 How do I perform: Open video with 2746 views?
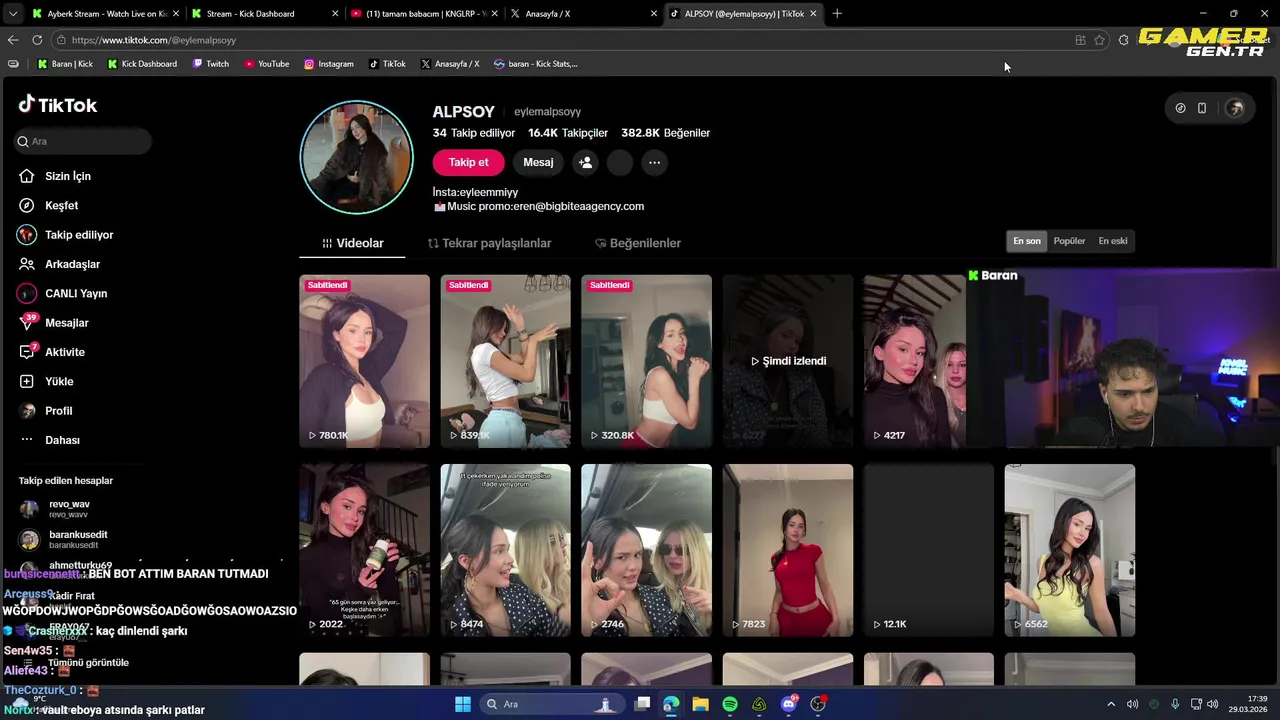(x=646, y=550)
